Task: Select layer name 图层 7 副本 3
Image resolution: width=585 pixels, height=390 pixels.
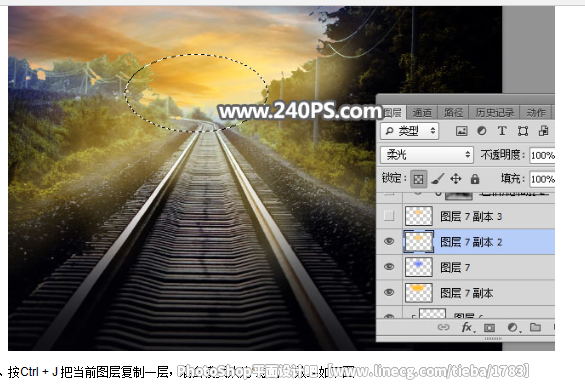Action: [x=471, y=216]
